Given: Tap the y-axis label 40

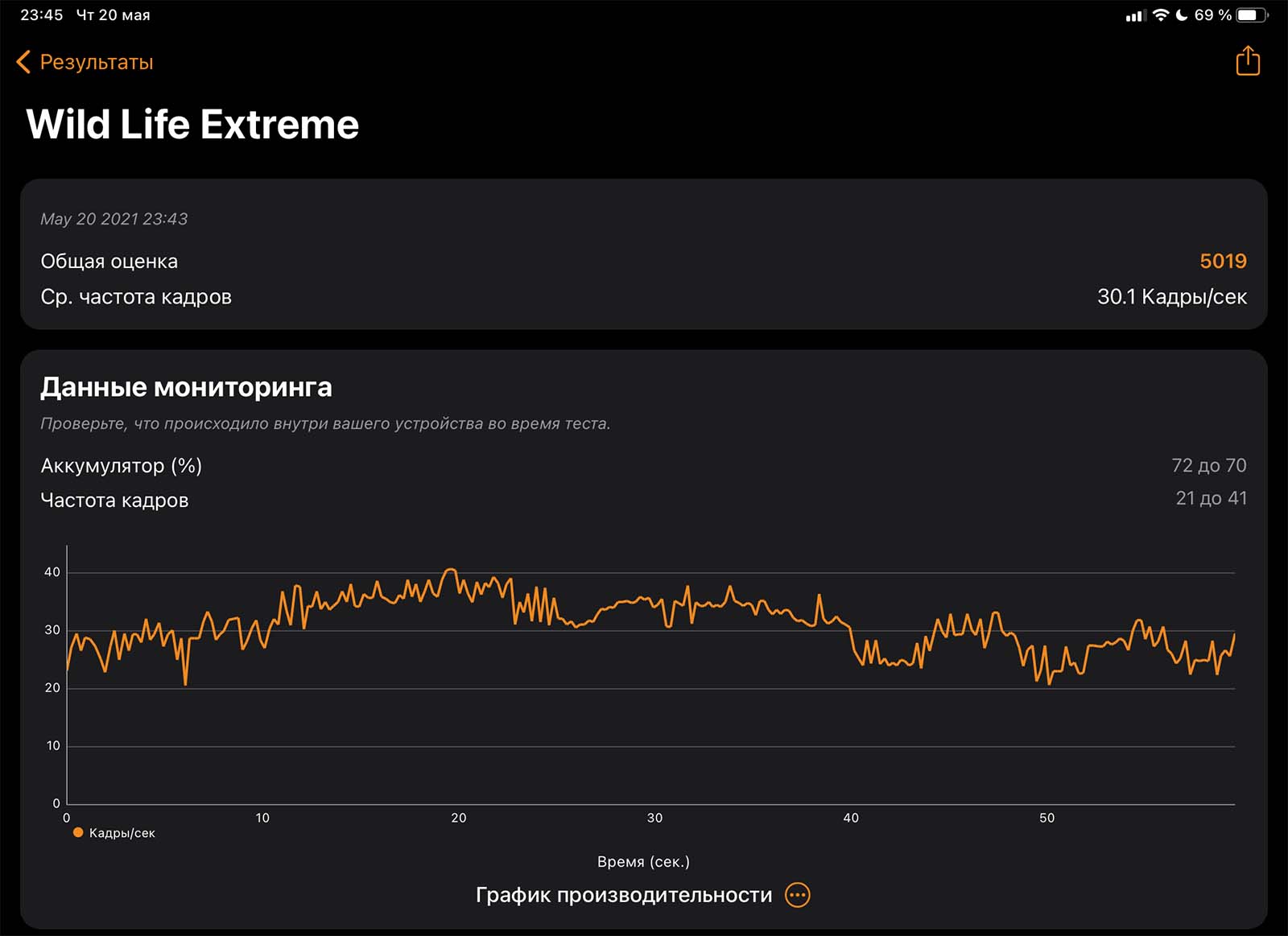Looking at the screenshot, I should coord(52,572).
